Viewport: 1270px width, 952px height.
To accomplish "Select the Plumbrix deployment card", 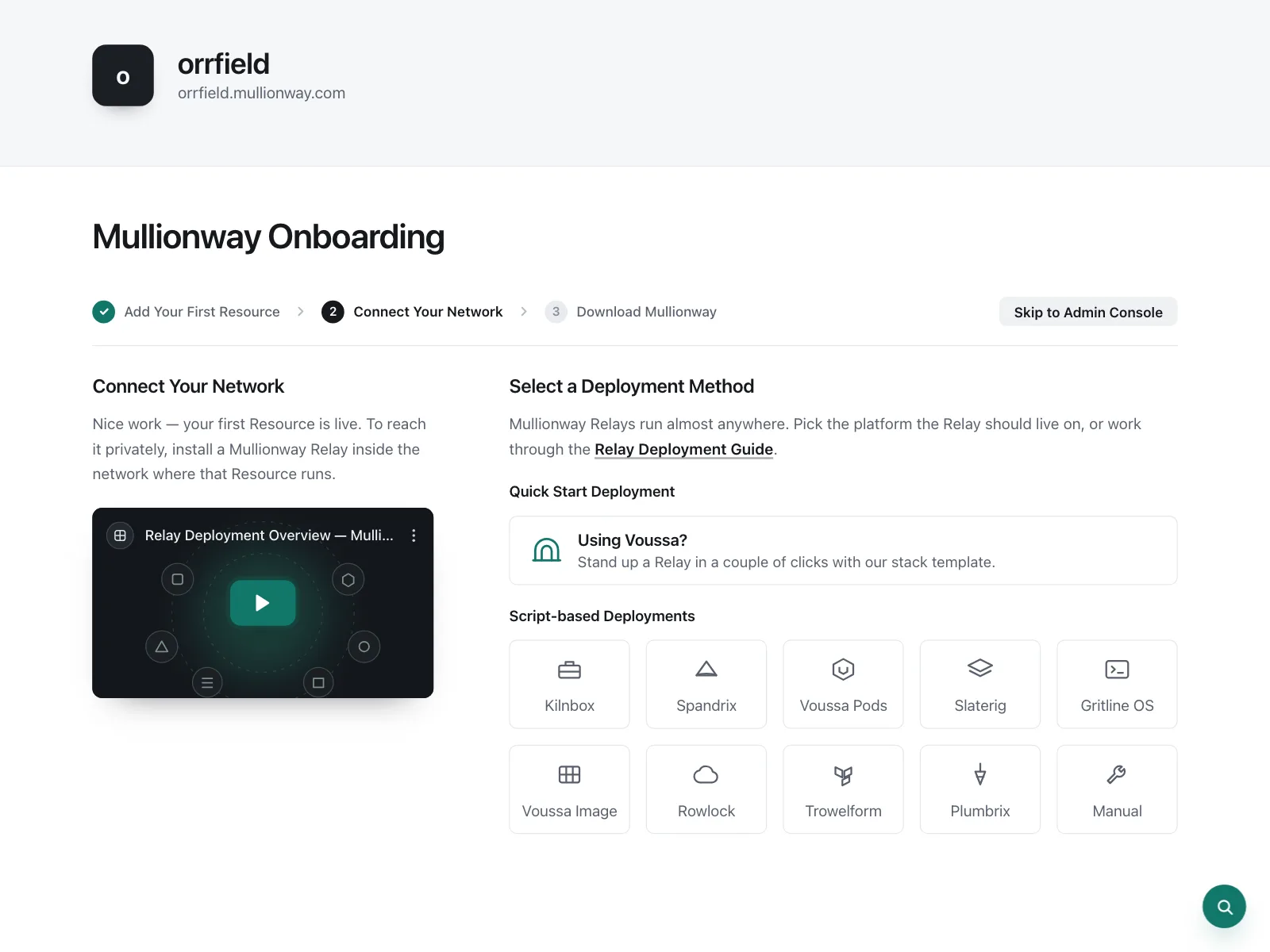I will coord(980,789).
